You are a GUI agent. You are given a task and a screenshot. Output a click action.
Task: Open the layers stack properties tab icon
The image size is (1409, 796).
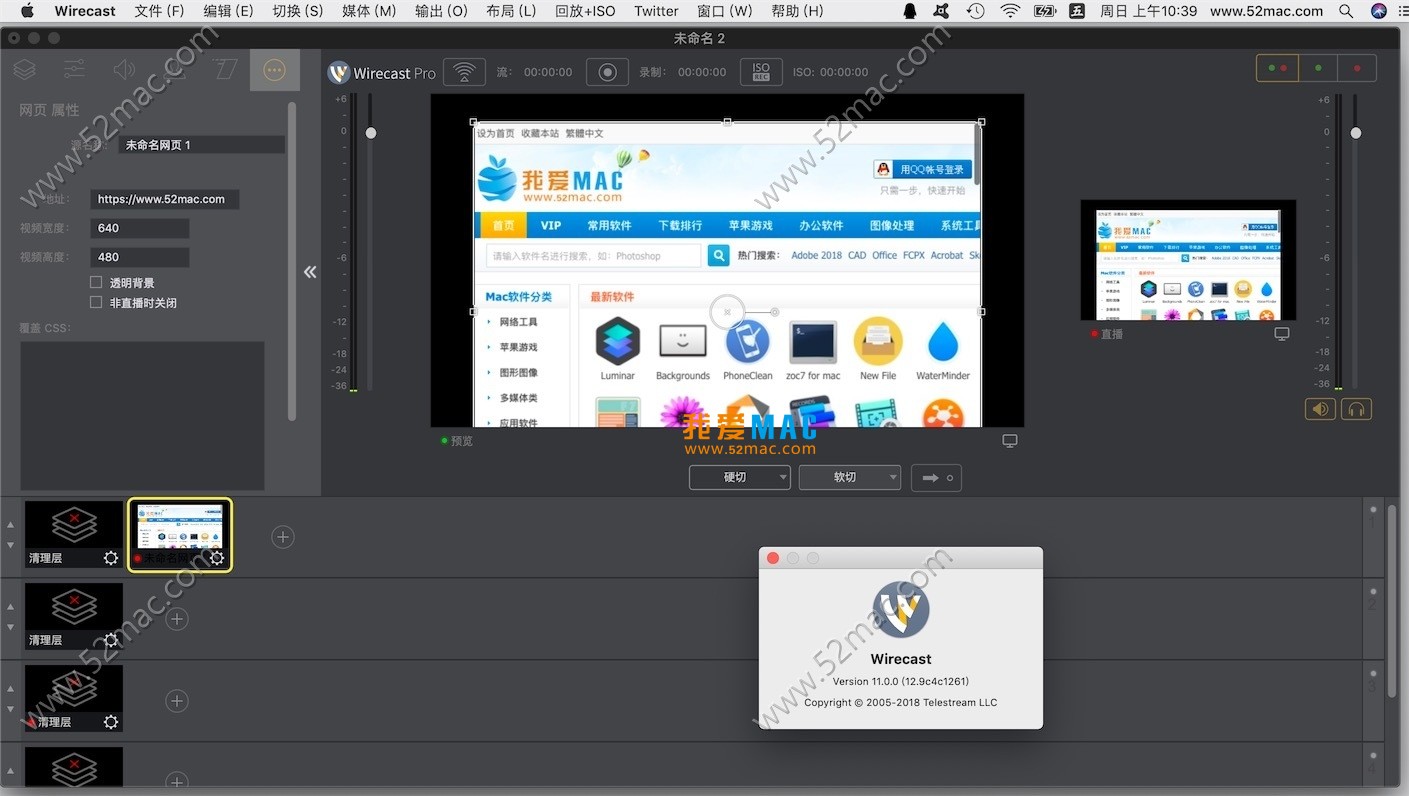pyautogui.click(x=25, y=69)
